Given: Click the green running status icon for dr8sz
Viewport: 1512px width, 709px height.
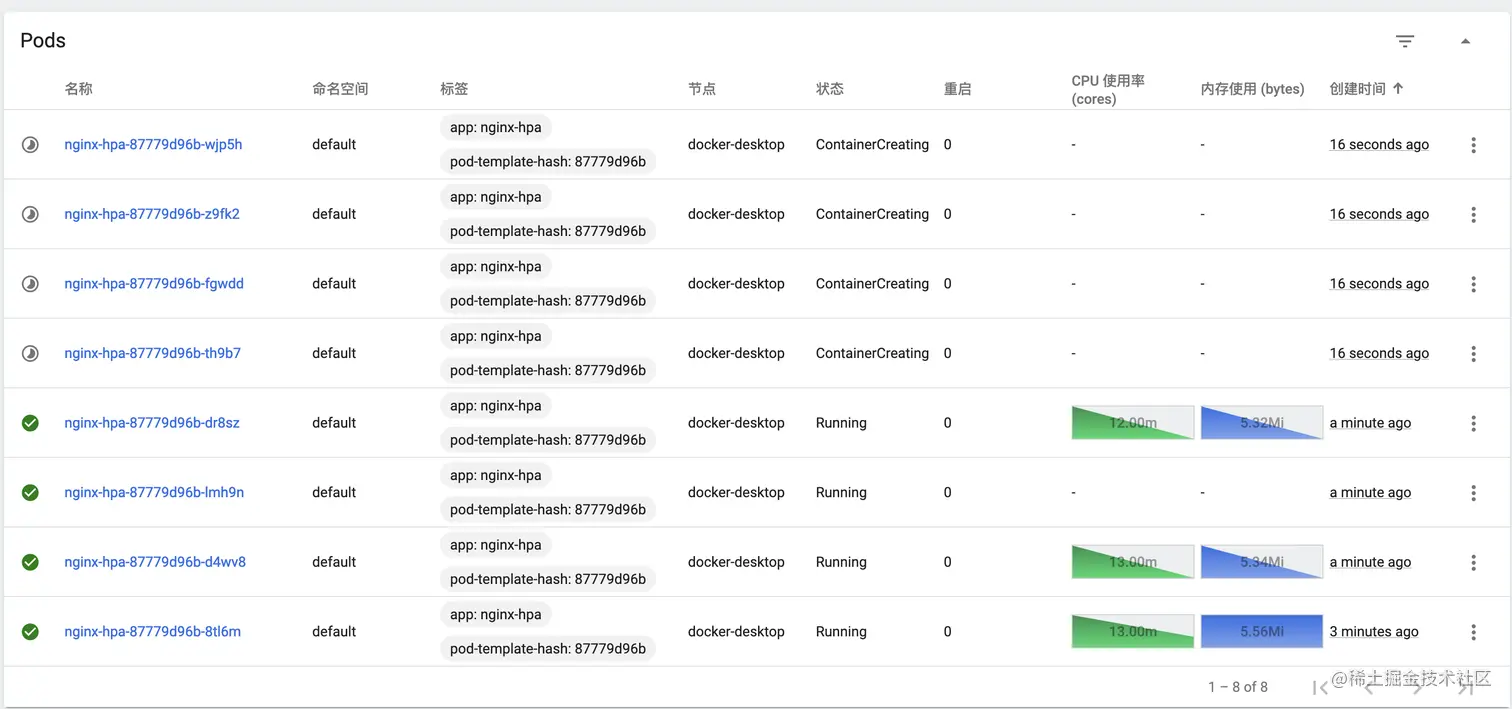Looking at the screenshot, I should point(30,423).
